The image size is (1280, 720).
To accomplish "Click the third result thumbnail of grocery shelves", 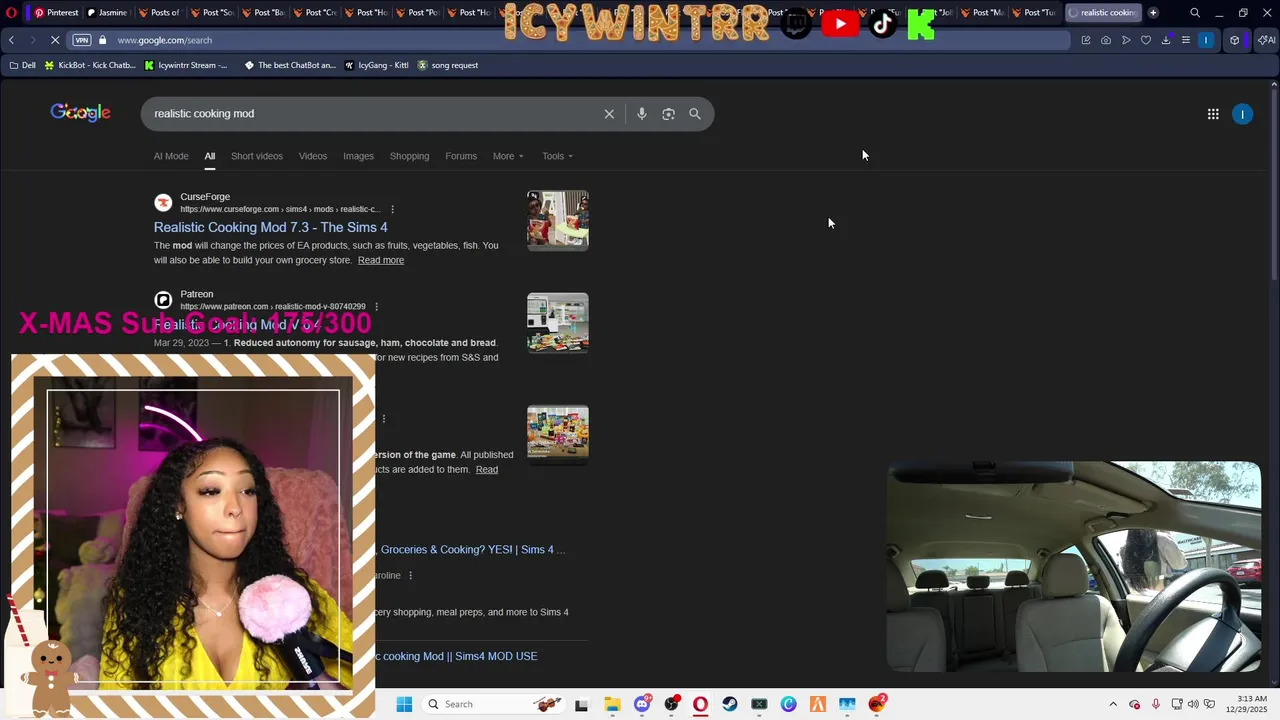I will [558, 433].
